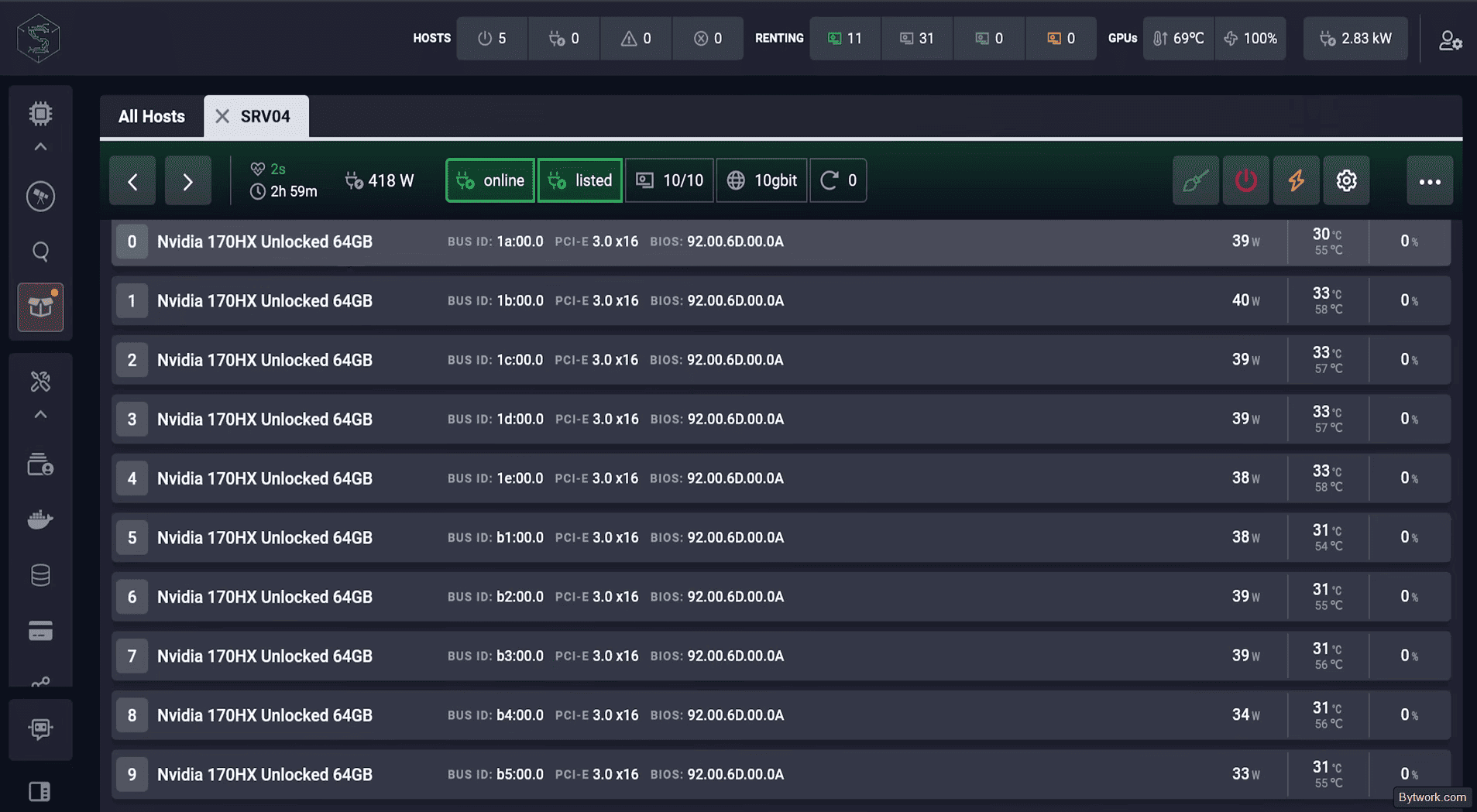Open the database icon in sidebar

click(x=40, y=575)
